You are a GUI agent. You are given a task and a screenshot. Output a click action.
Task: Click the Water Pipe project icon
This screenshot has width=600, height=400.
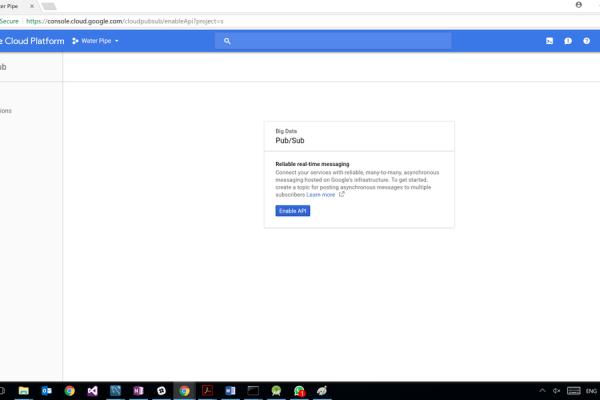75,41
